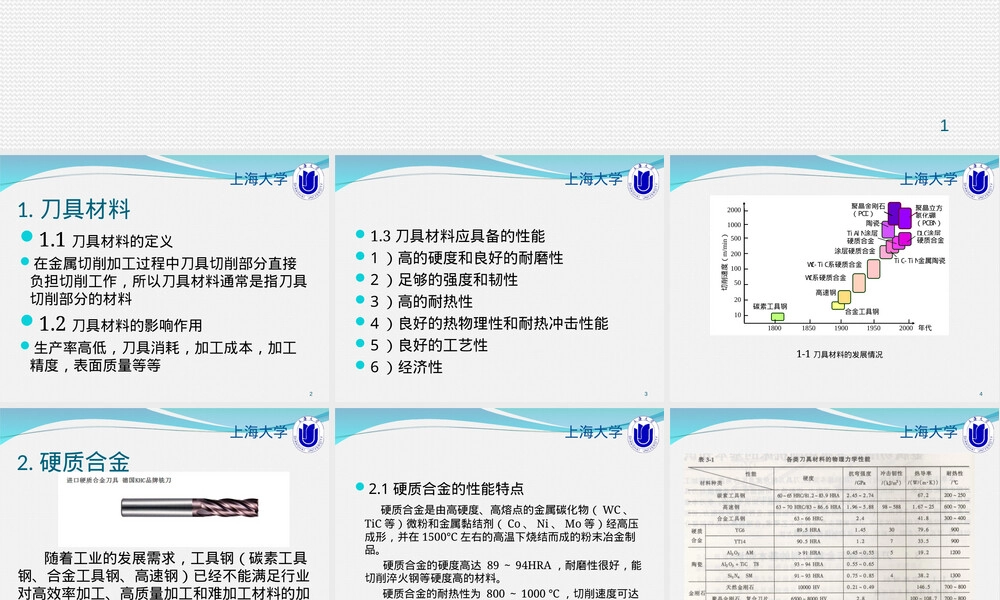Image resolution: width=1000 pixels, height=600 pixels.
Task: Click the page number 1 on the top slide
Action: [945, 126]
